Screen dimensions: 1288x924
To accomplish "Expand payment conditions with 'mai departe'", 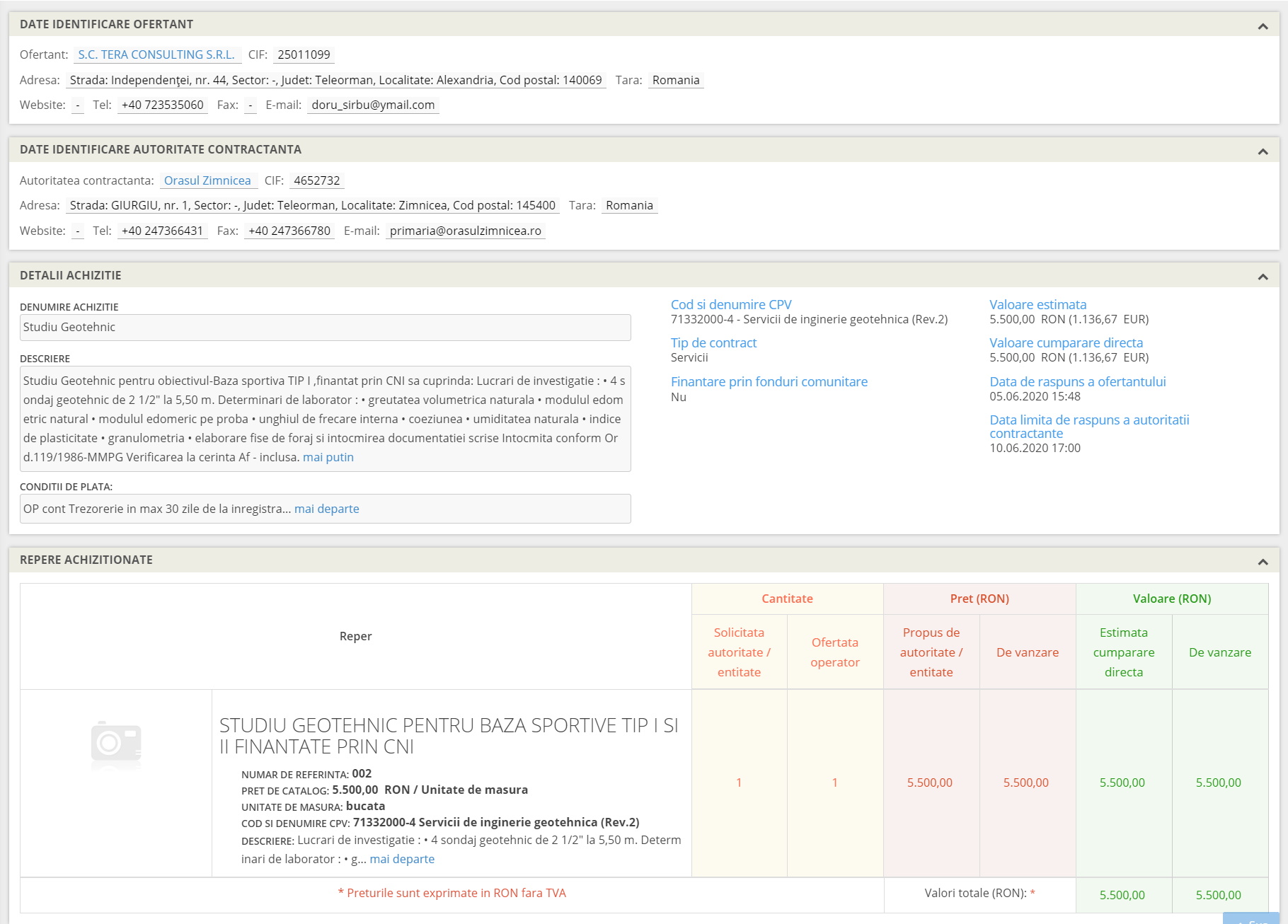I will point(327,509).
